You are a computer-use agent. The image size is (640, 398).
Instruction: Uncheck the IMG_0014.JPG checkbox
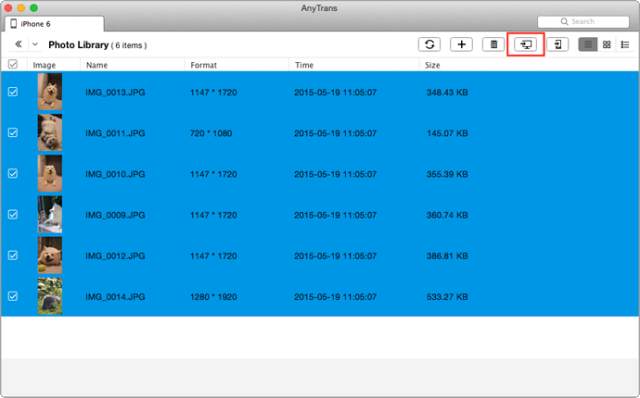(x=13, y=296)
